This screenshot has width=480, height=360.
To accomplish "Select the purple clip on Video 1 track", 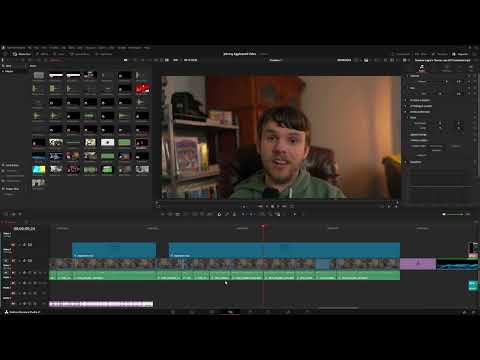I will [x=418, y=264].
